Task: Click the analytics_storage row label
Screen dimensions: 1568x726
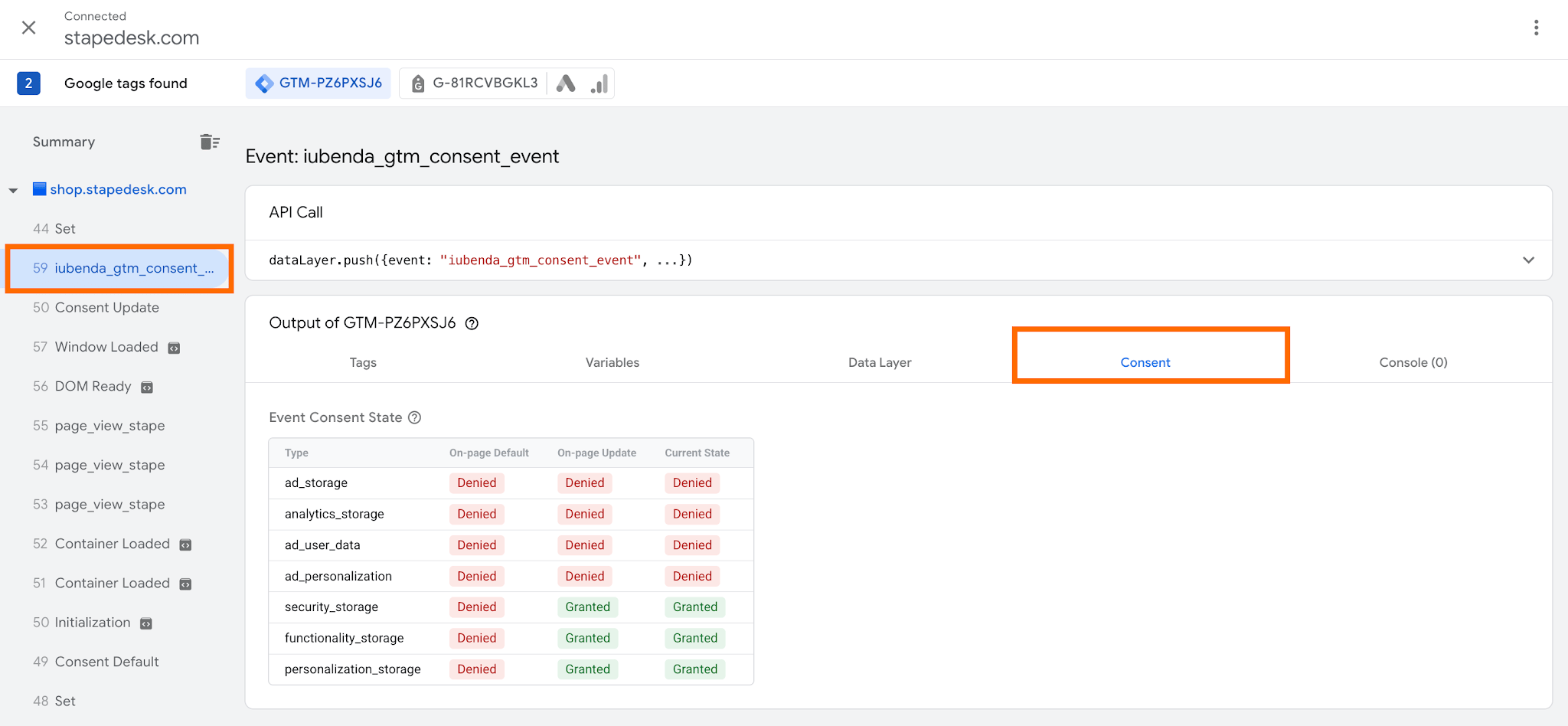Action: pyautogui.click(x=335, y=514)
